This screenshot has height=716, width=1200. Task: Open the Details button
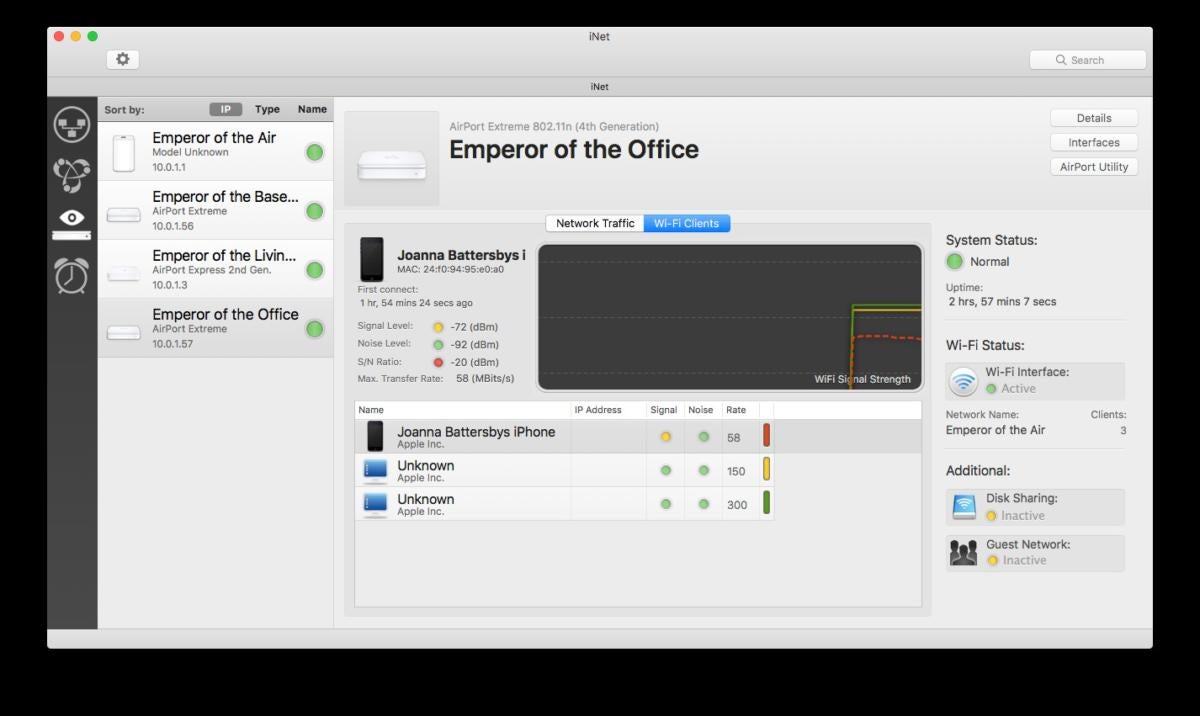(1094, 118)
